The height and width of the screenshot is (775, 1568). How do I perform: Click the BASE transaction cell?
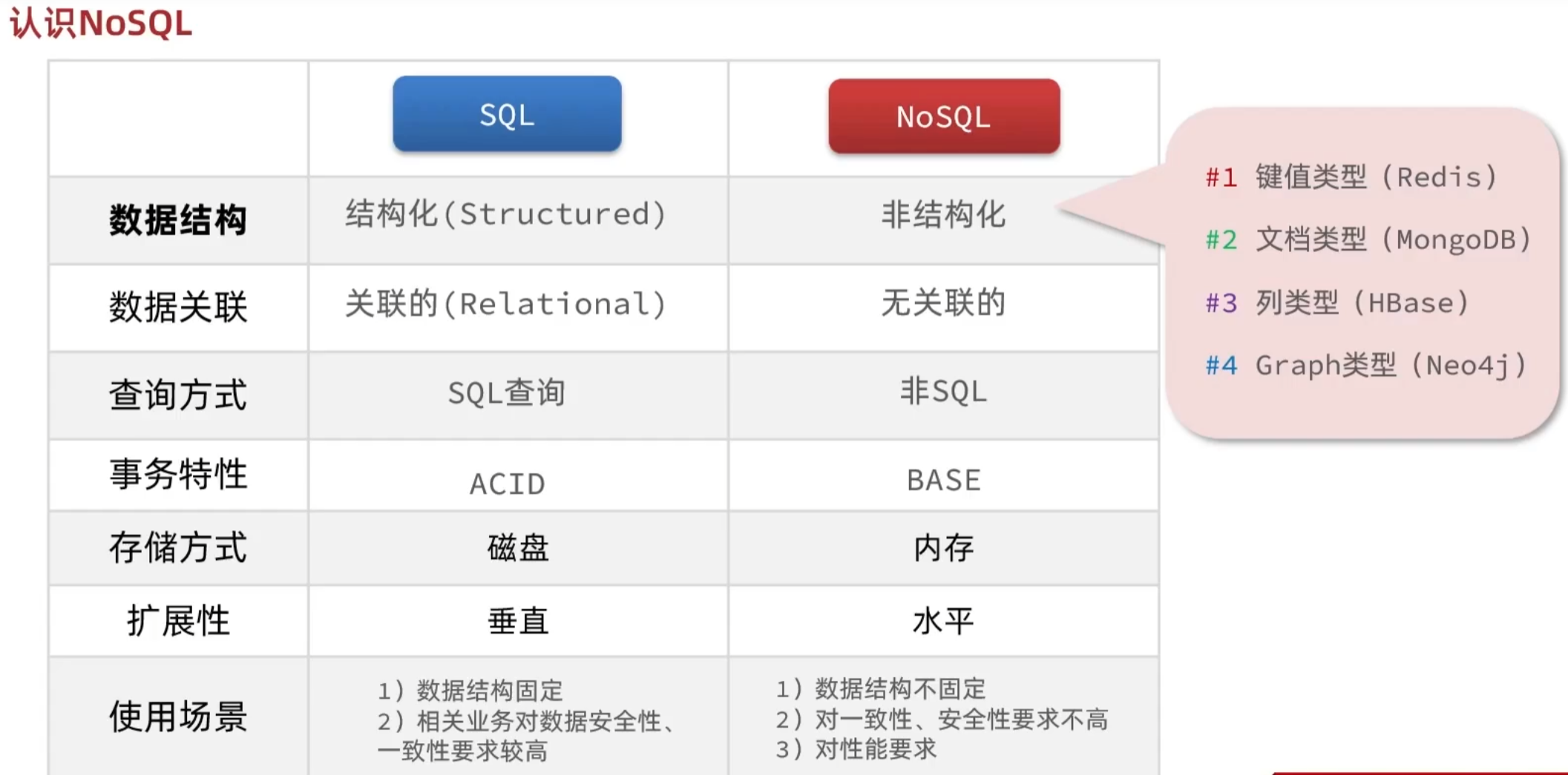coord(943,480)
